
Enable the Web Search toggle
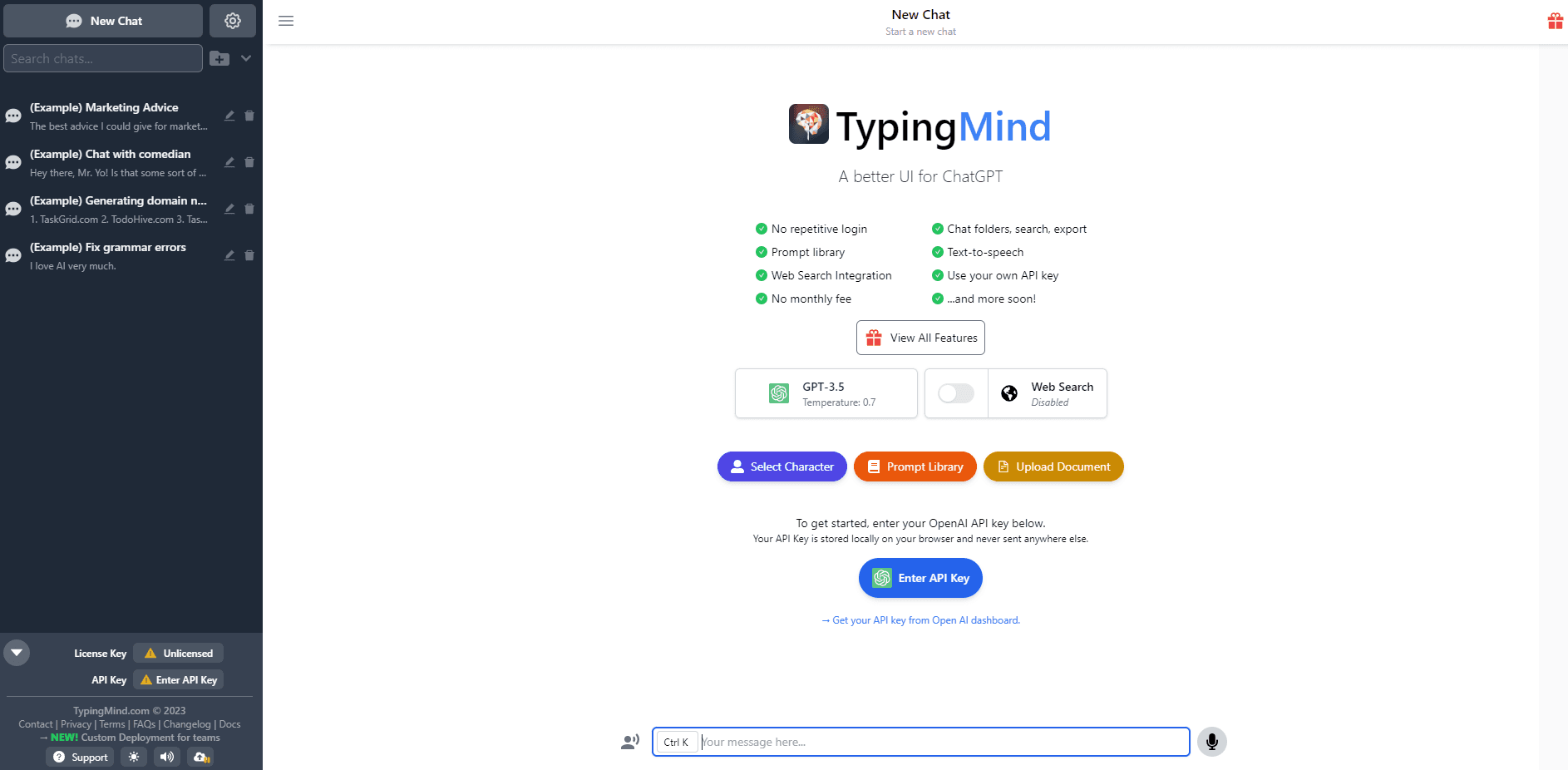(955, 393)
